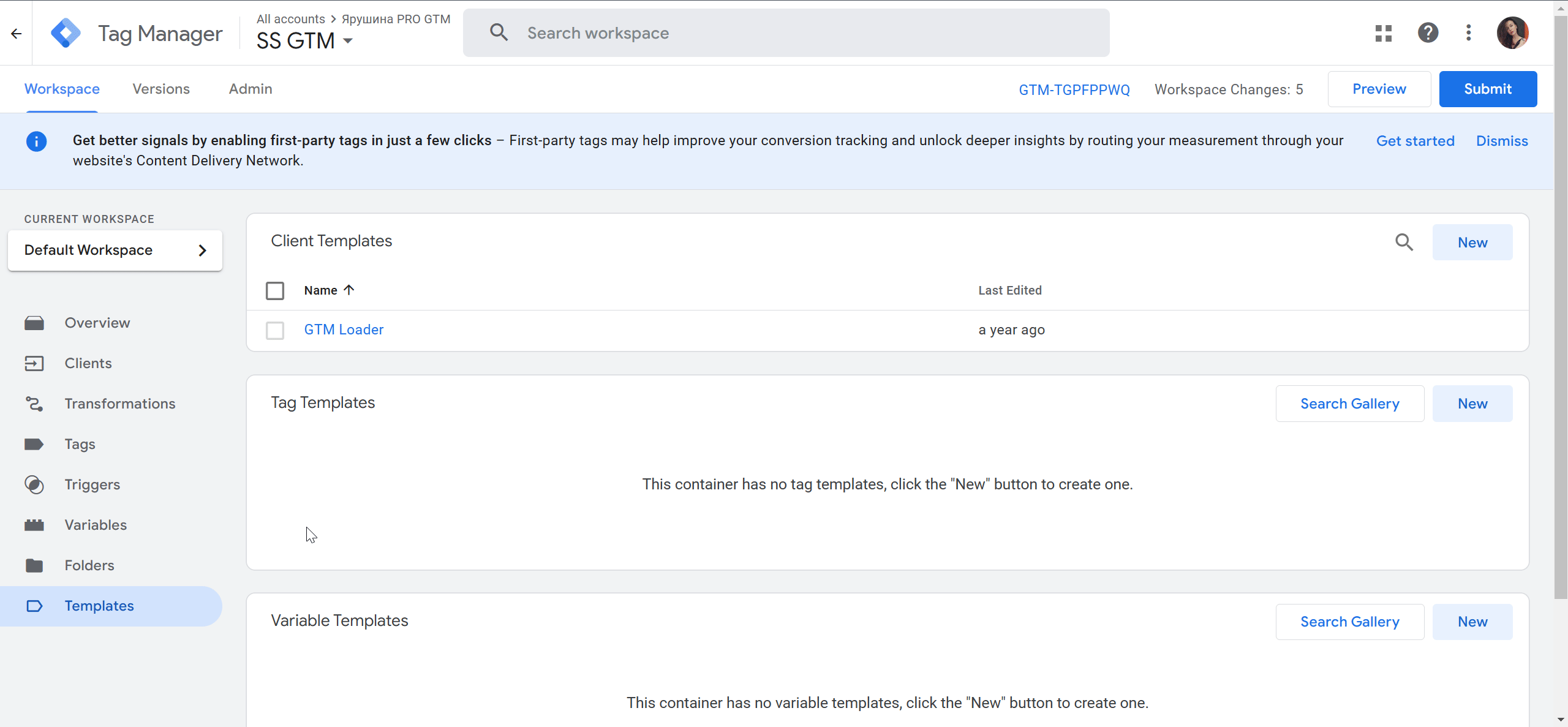The width and height of the screenshot is (1568, 727).
Task: Open the Default Workspace selector
Action: pyautogui.click(x=115, y=250)
